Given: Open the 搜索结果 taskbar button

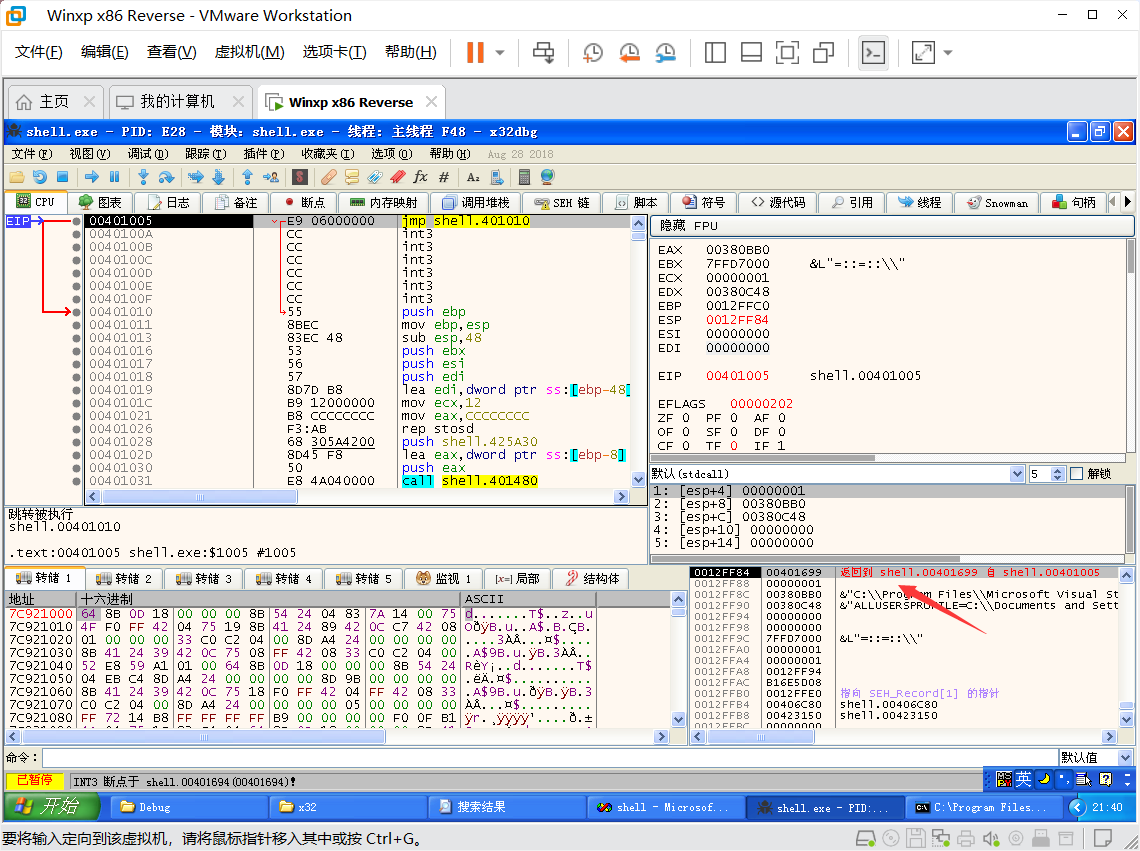Looking at the screenshot, I should click(507, 807).
